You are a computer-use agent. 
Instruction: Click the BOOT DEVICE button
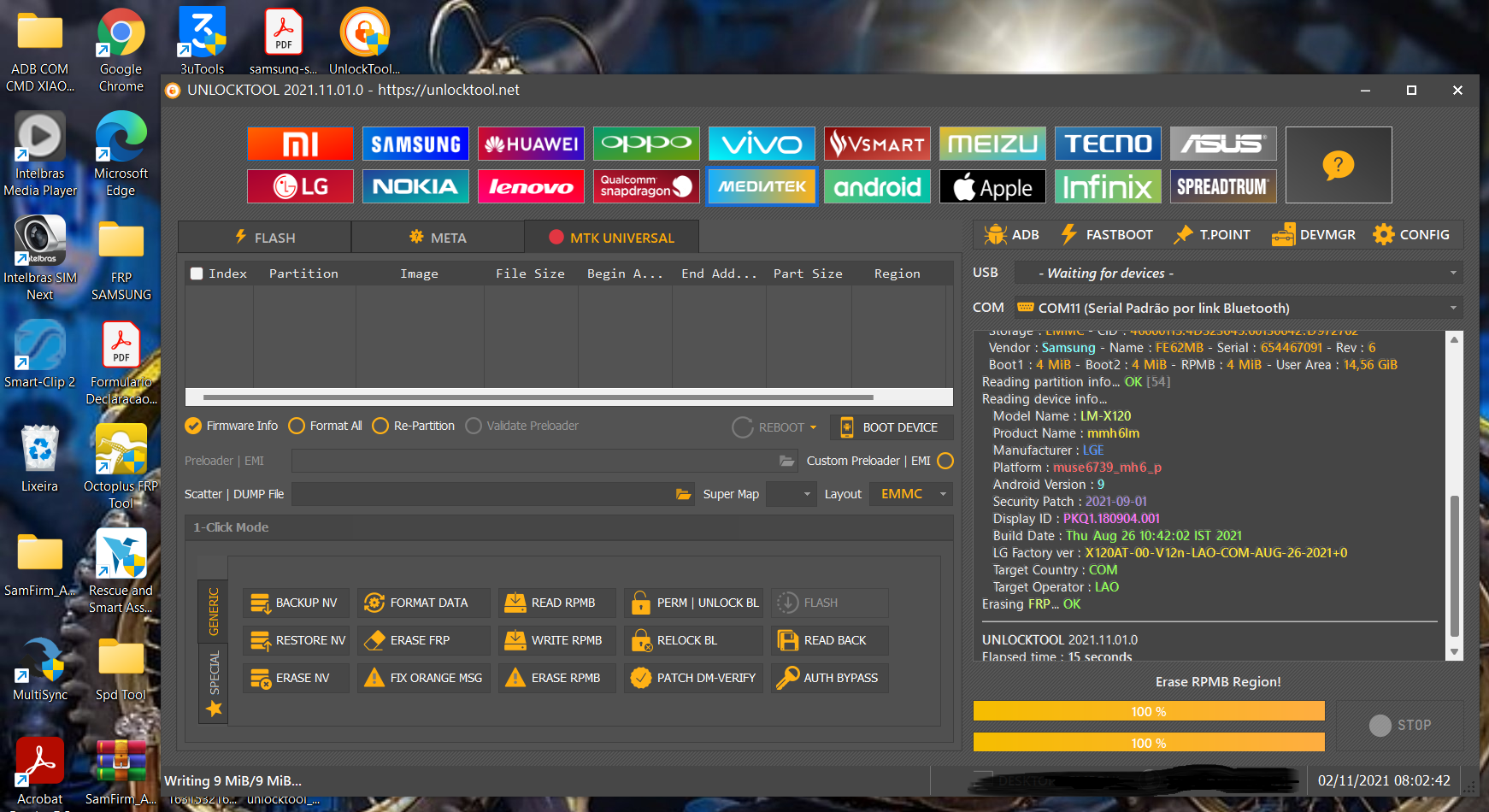click(891, 427)
